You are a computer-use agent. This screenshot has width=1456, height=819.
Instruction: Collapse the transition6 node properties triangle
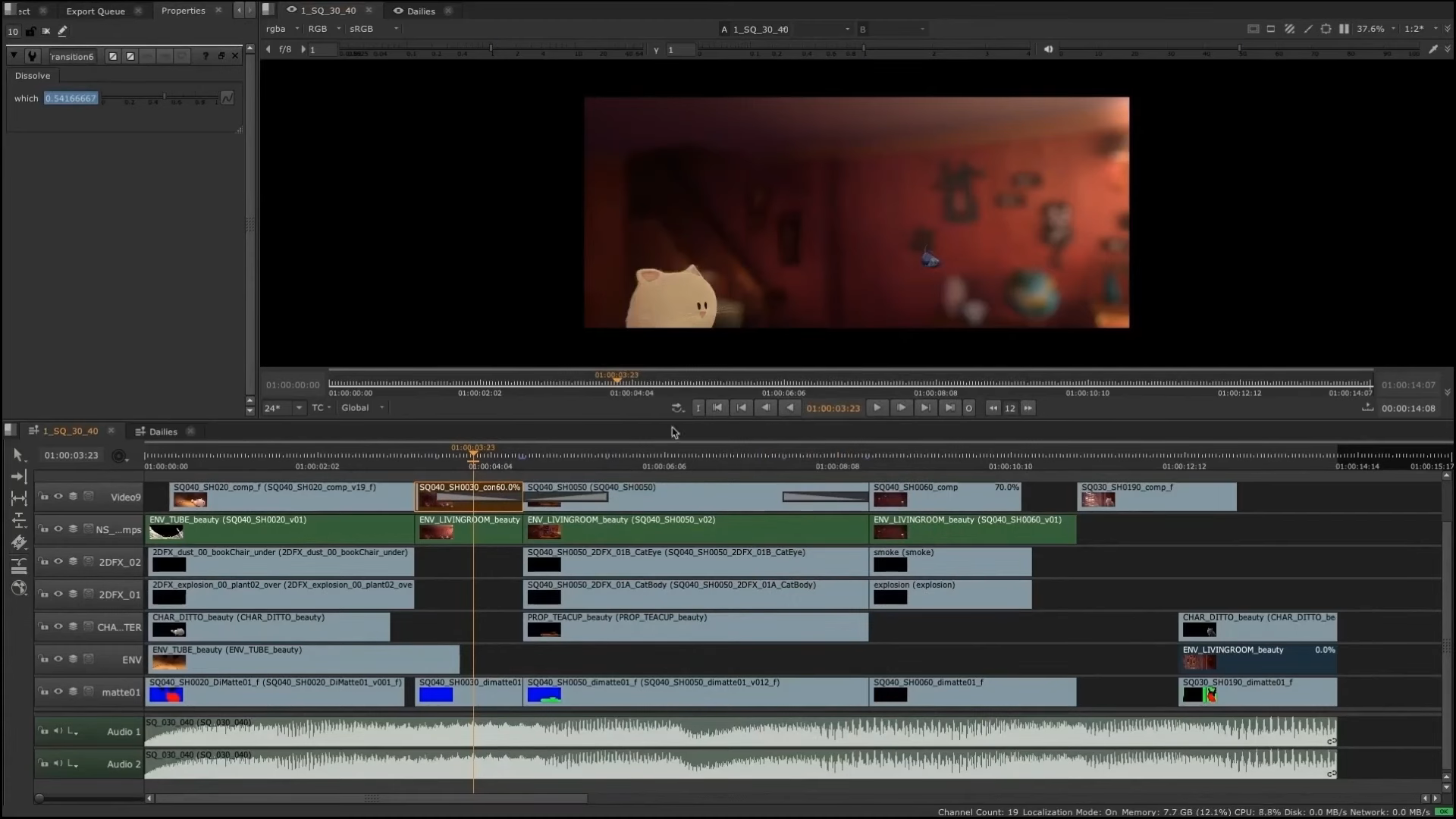click(x=14, y=56)
